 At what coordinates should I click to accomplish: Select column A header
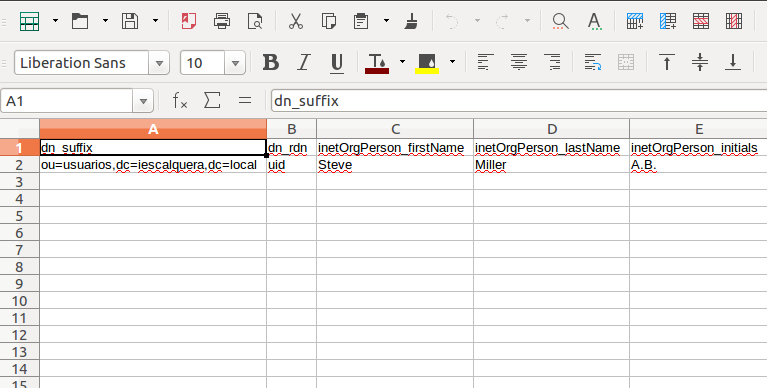[x=153, y=129]
